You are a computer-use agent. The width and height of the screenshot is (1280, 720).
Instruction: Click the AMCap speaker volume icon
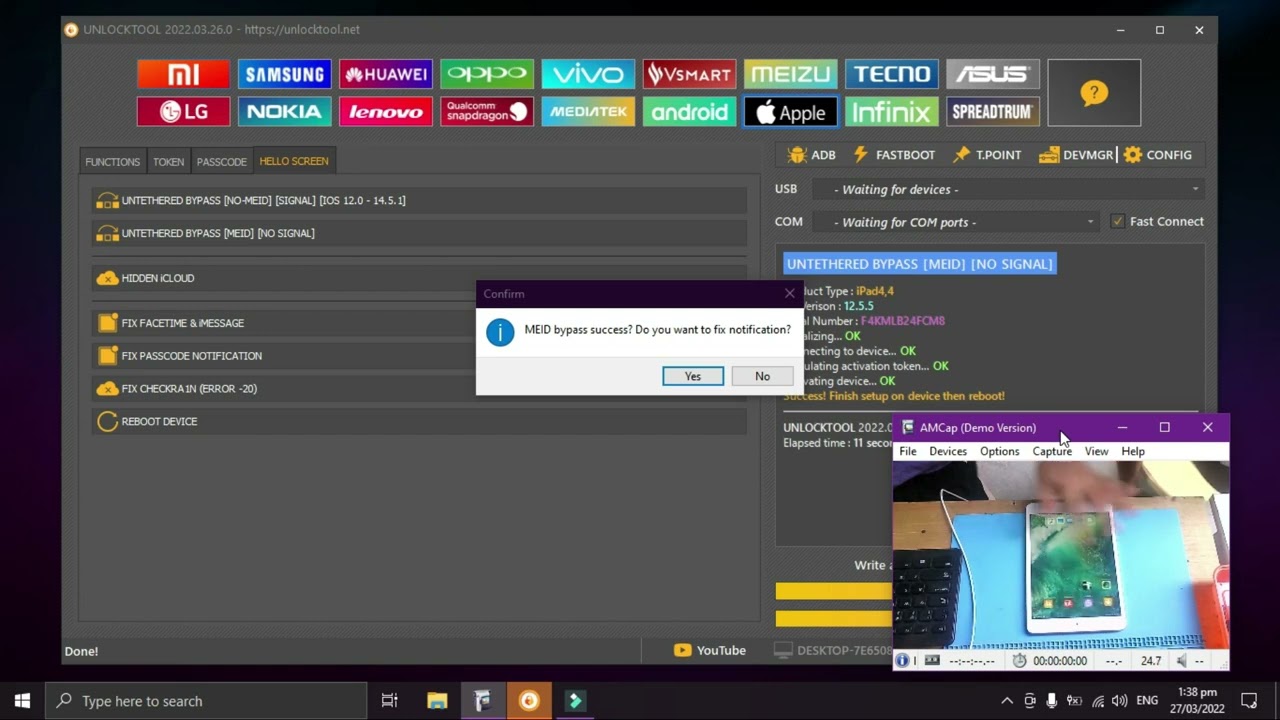coord(1181,660)
